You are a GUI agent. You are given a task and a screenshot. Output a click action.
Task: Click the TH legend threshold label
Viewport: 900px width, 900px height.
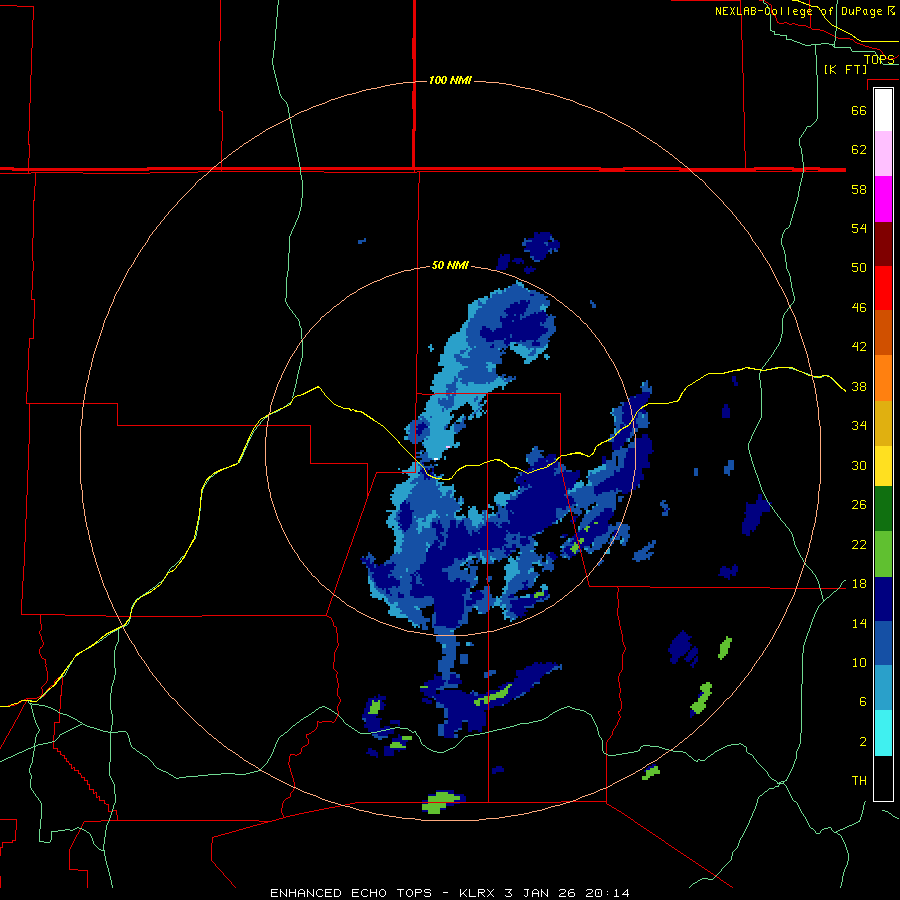click(859, 781)
